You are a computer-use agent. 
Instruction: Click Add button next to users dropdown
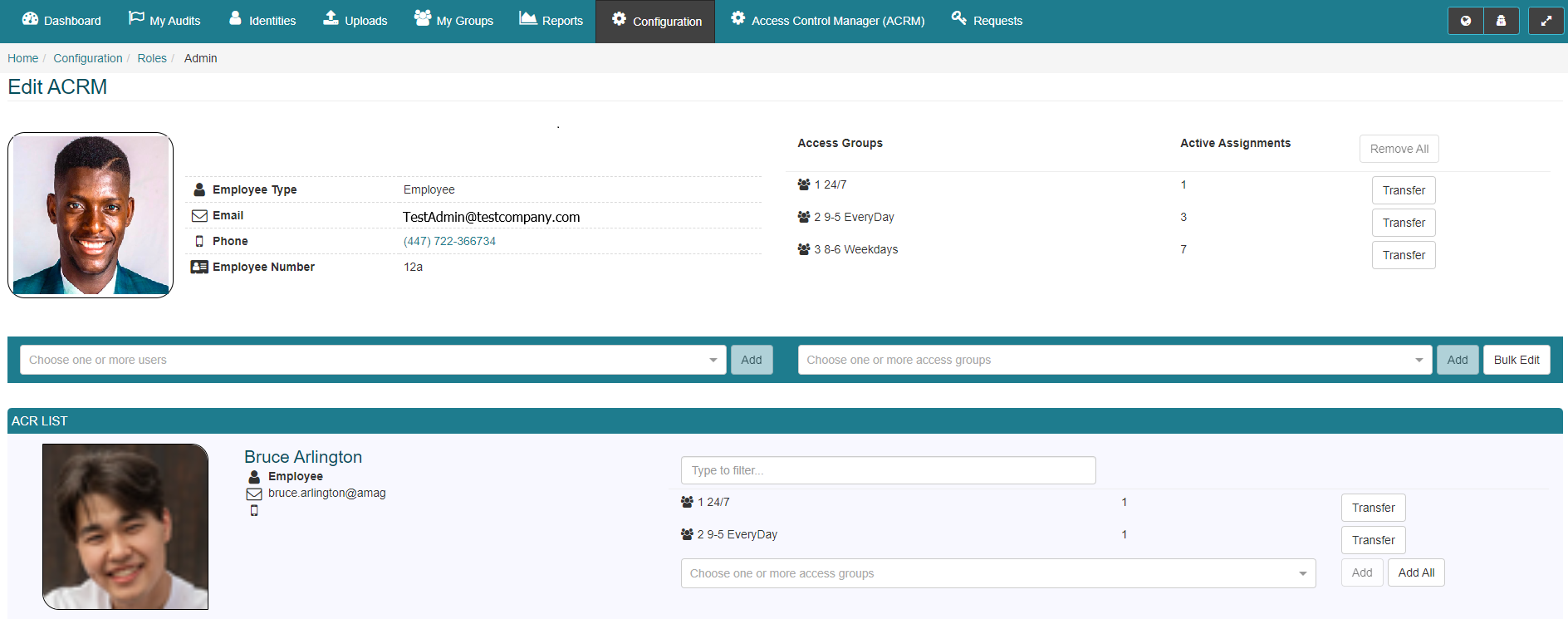point(752,360)
